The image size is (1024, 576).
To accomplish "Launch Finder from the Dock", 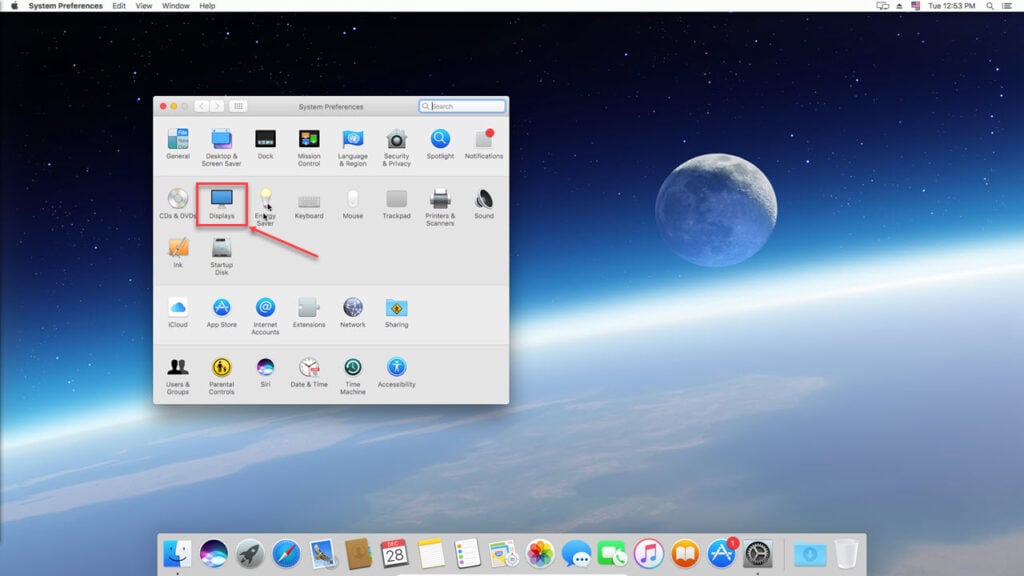I will [177, 554].
